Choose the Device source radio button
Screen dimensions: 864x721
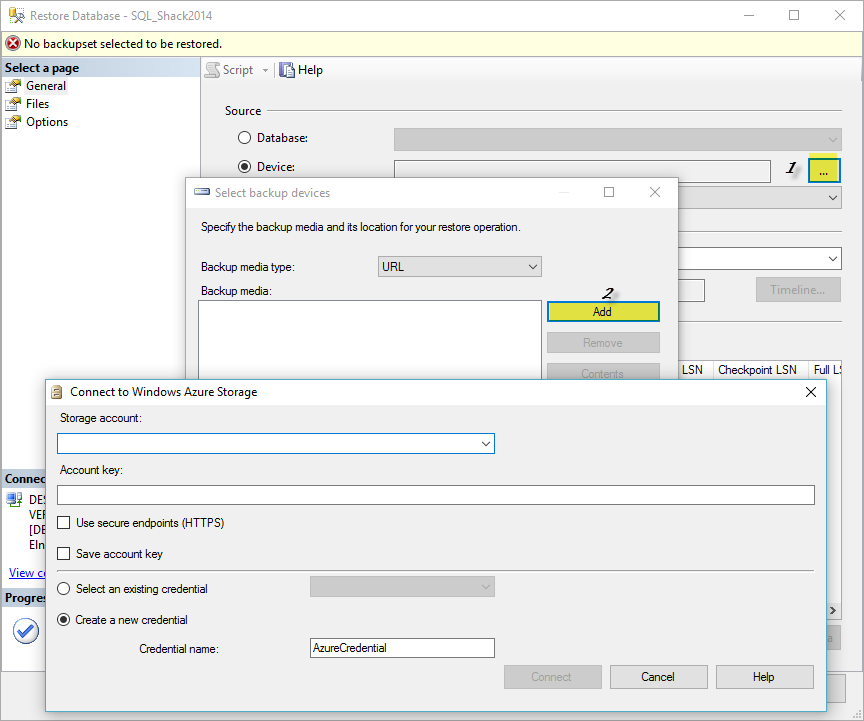tap(244, 166)
